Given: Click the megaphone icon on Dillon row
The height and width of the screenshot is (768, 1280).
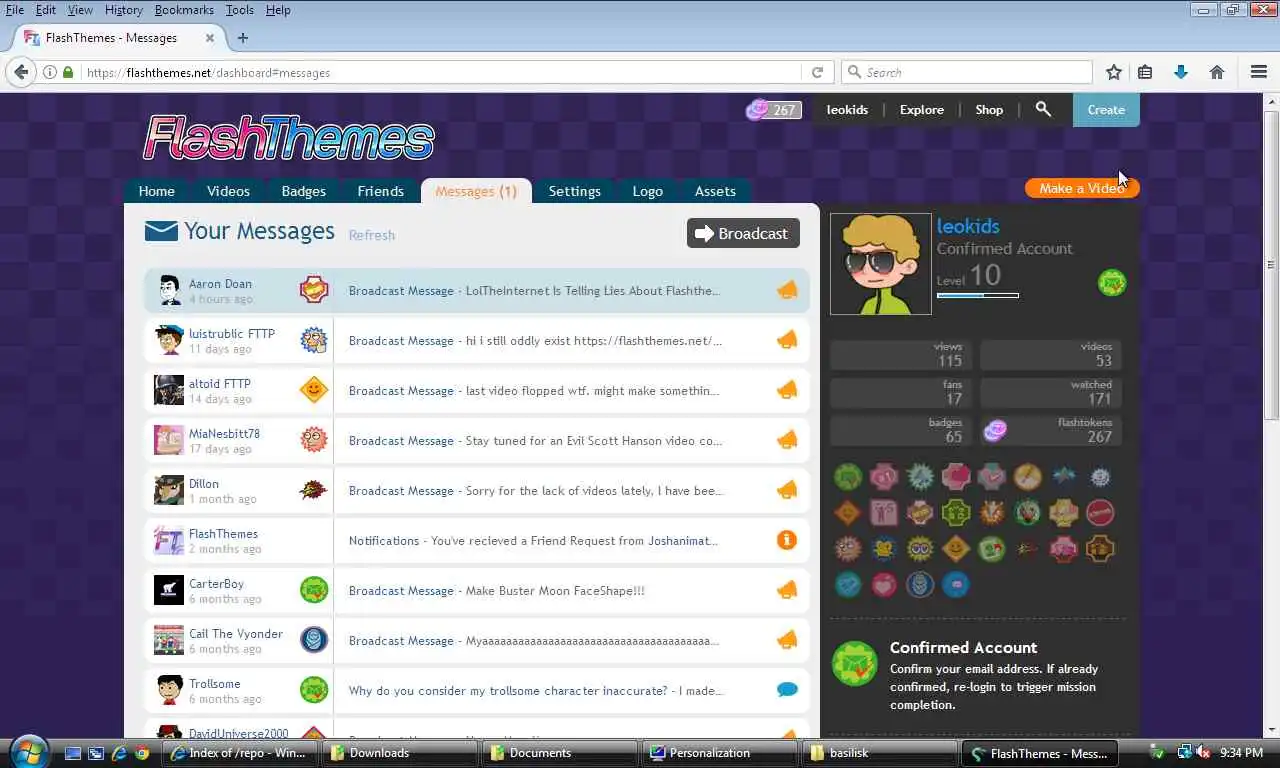Looking at the screenshot, I should pyautogui.click(x=787, y=490).
